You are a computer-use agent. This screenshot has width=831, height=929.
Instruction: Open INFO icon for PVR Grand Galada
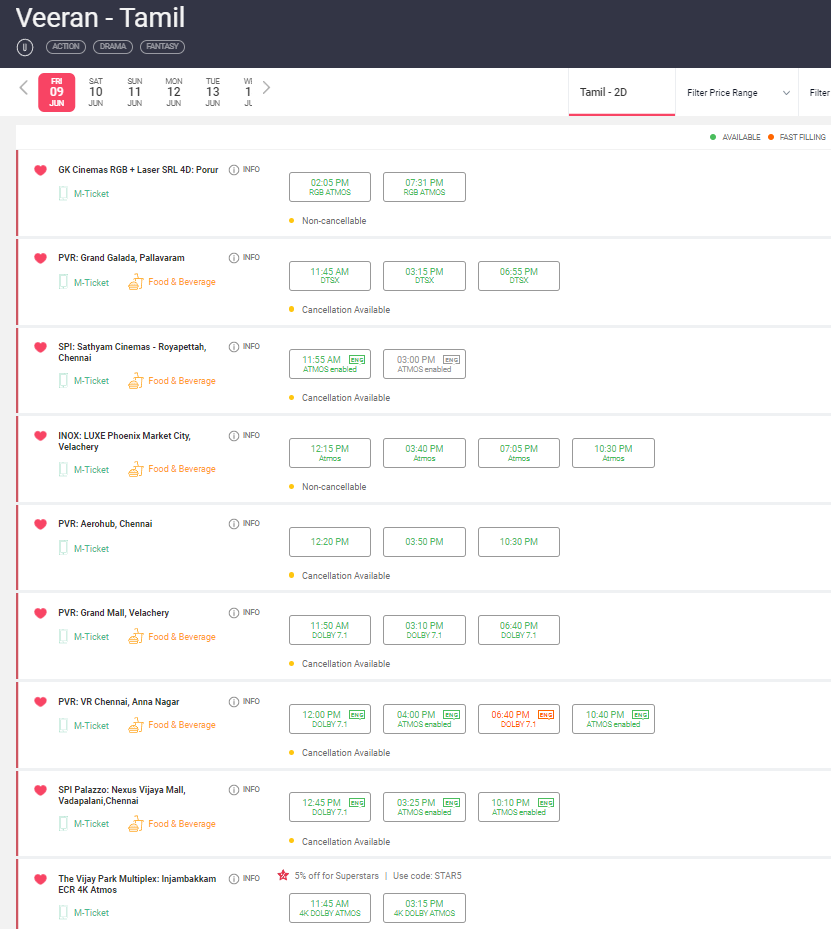pyautogui.click(x=234, y=258)
